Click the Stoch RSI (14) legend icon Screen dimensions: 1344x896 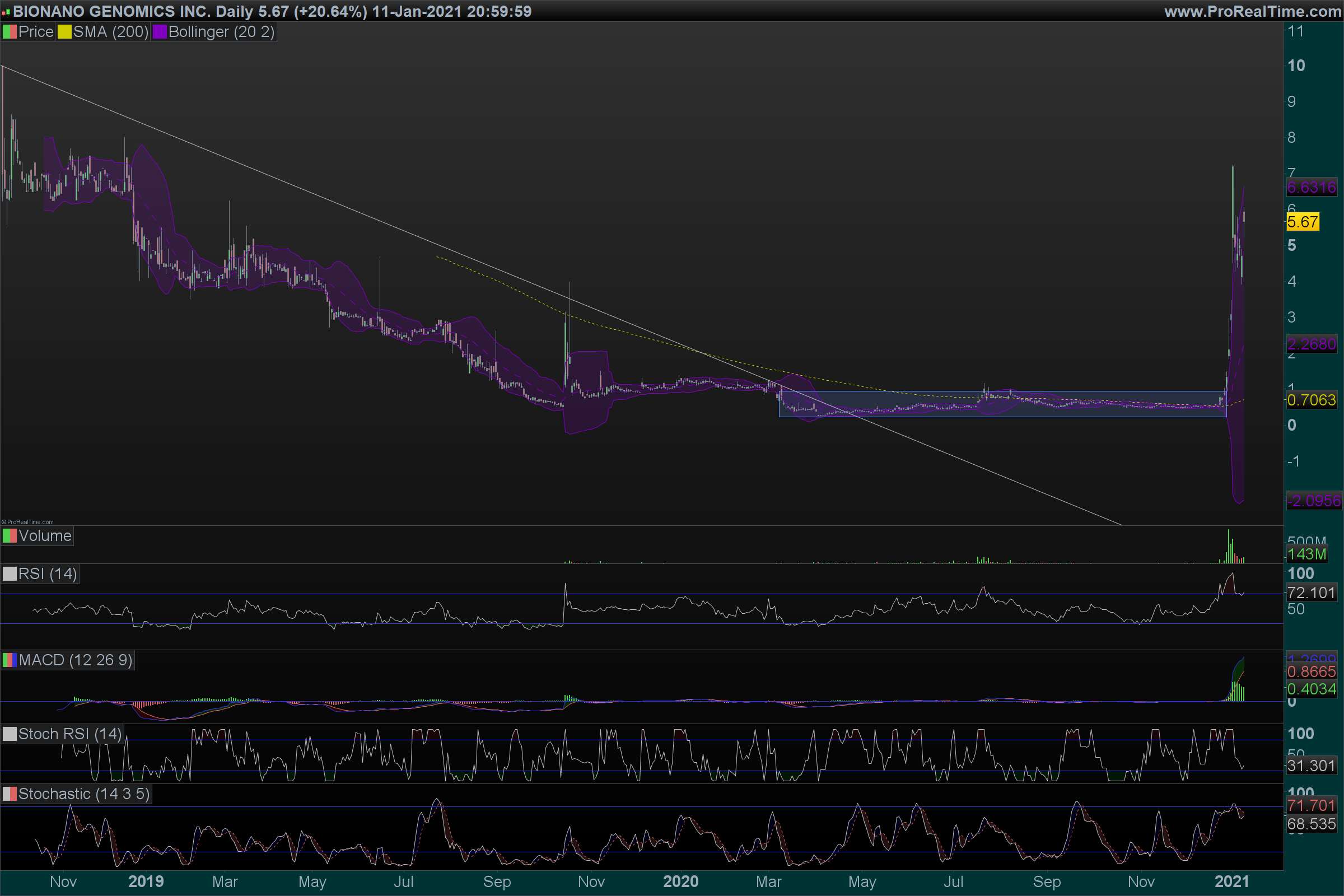tap(9, 734)
